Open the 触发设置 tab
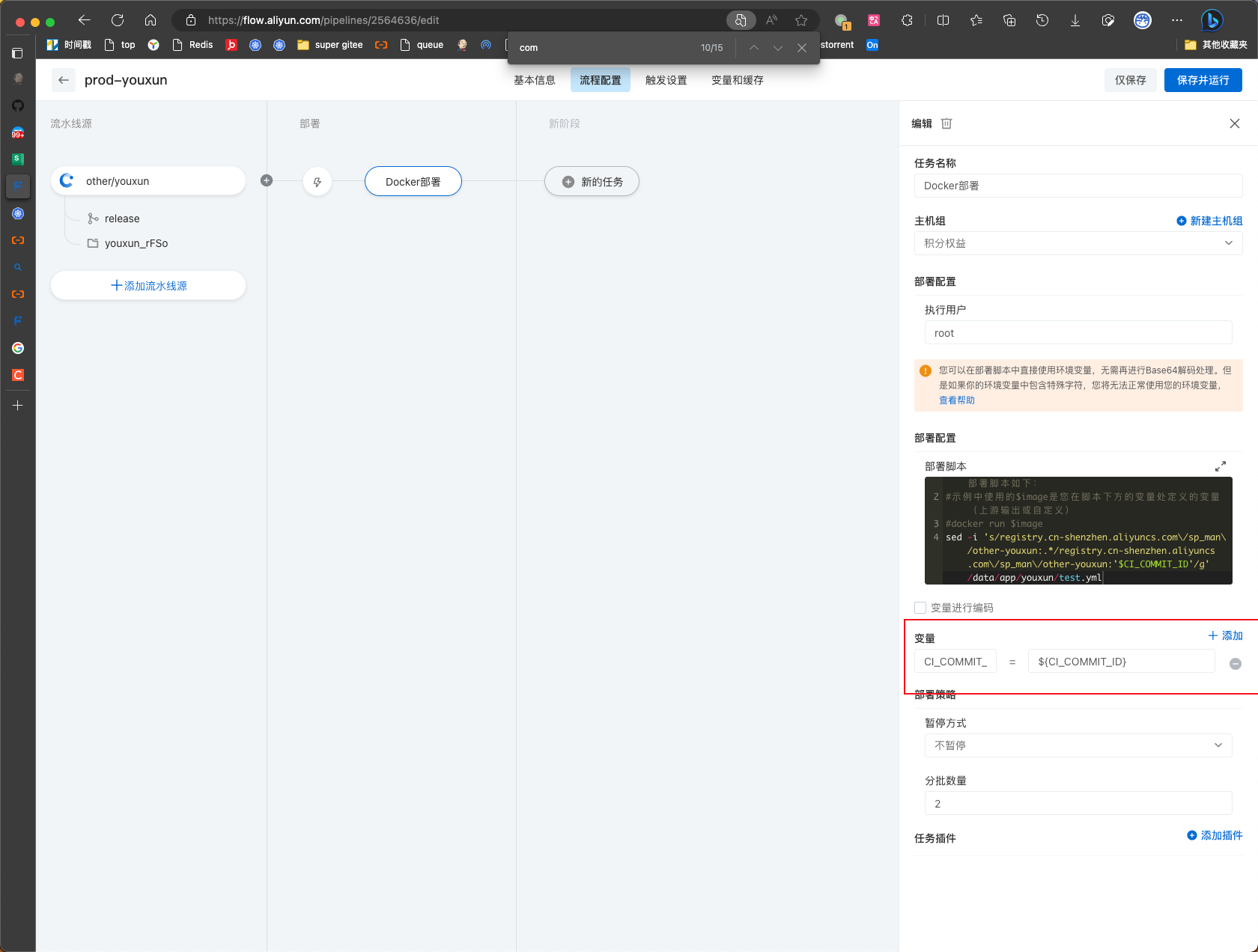The image size is (1258, 952). click(x=666, y=80)
